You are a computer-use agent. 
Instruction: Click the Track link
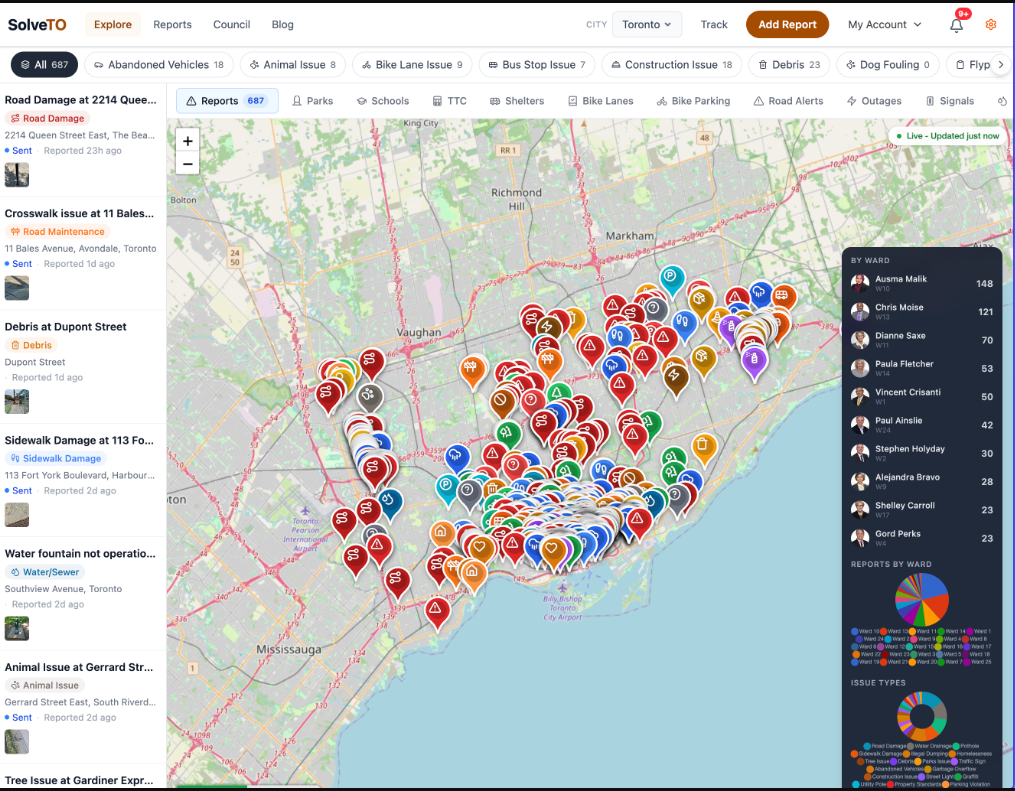click(x=714, y=25)
